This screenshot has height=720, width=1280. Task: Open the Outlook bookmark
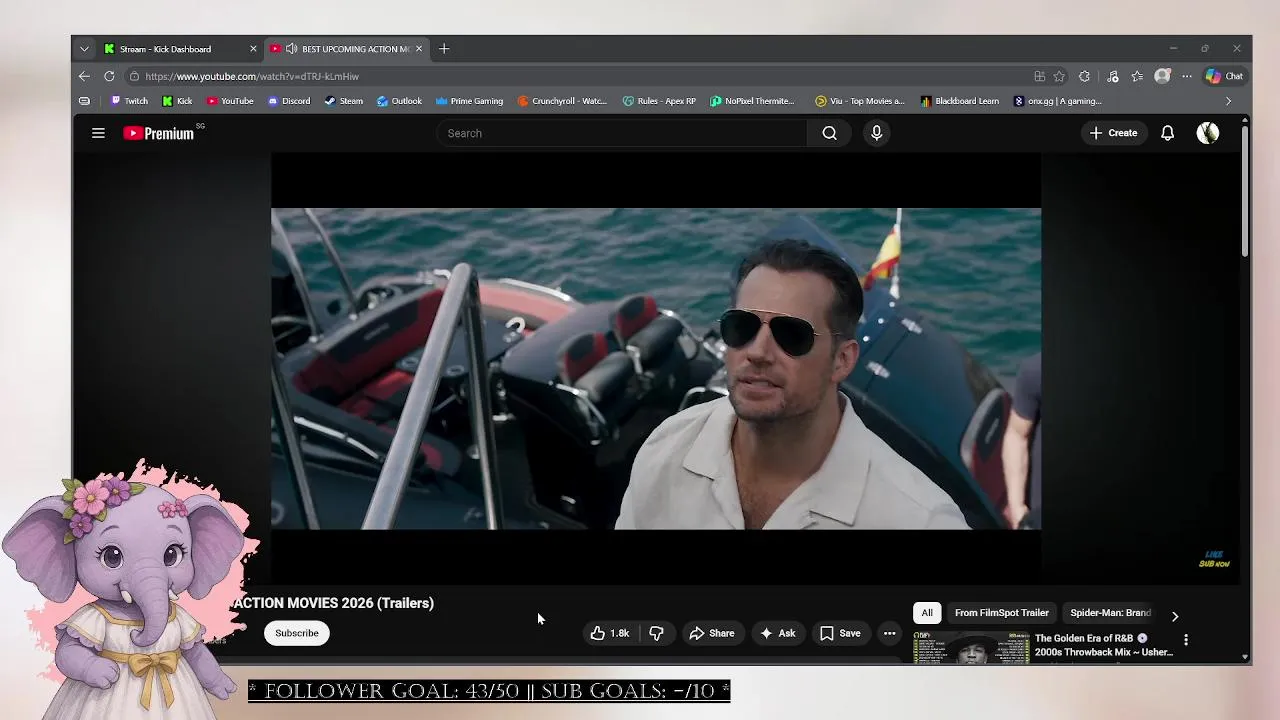(x=399, y=101)
